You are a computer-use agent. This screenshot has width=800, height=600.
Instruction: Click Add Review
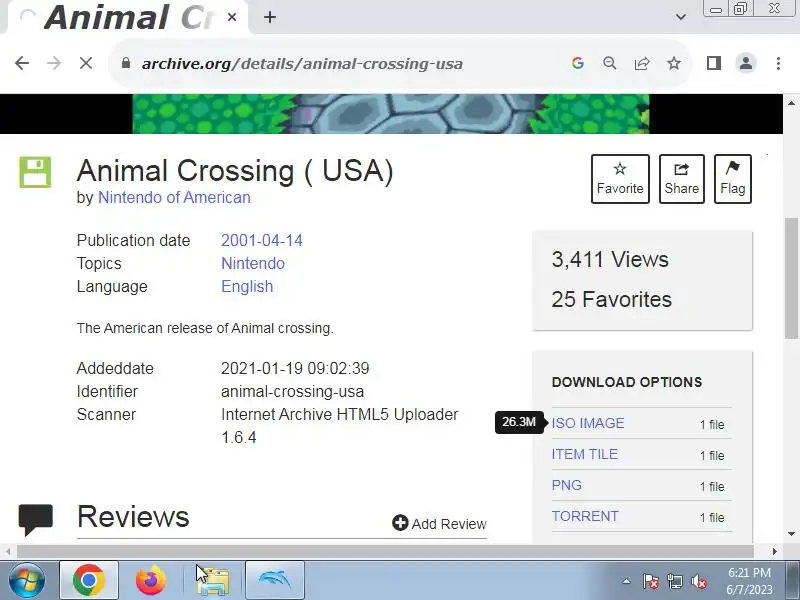[x=439, y=523]
